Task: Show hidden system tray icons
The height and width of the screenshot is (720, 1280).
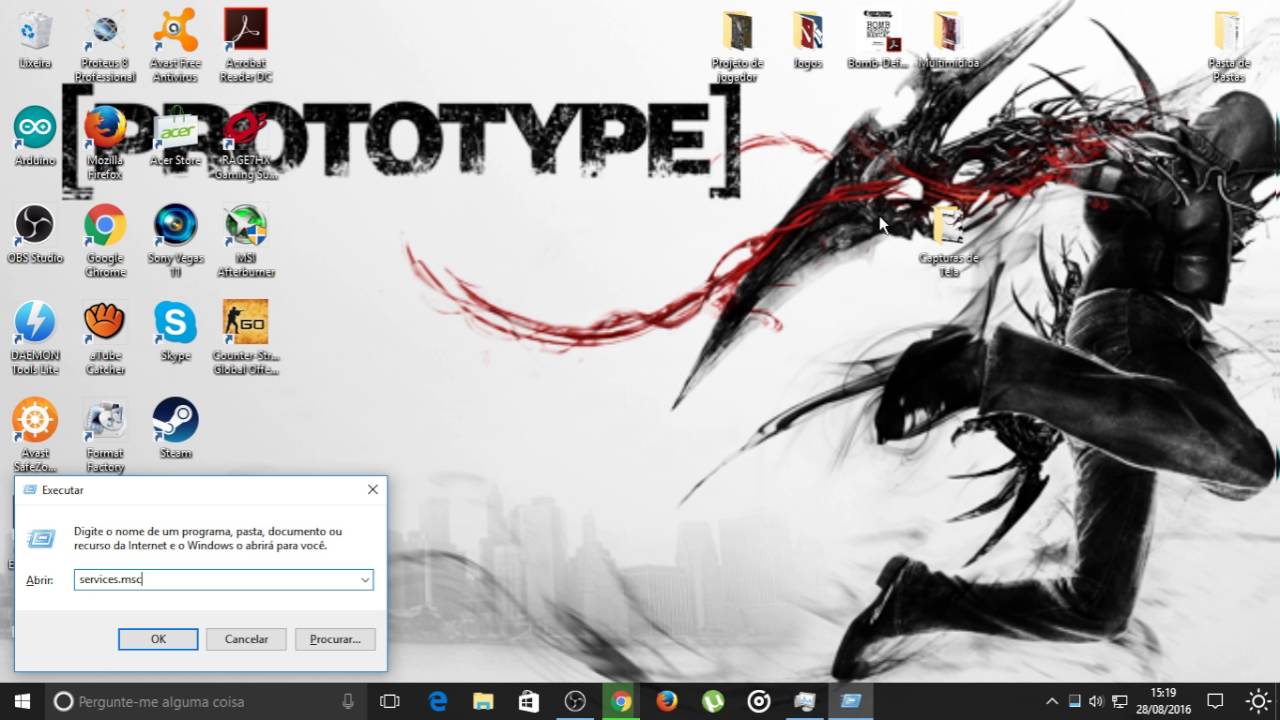Action: [x=1052, y=701]
